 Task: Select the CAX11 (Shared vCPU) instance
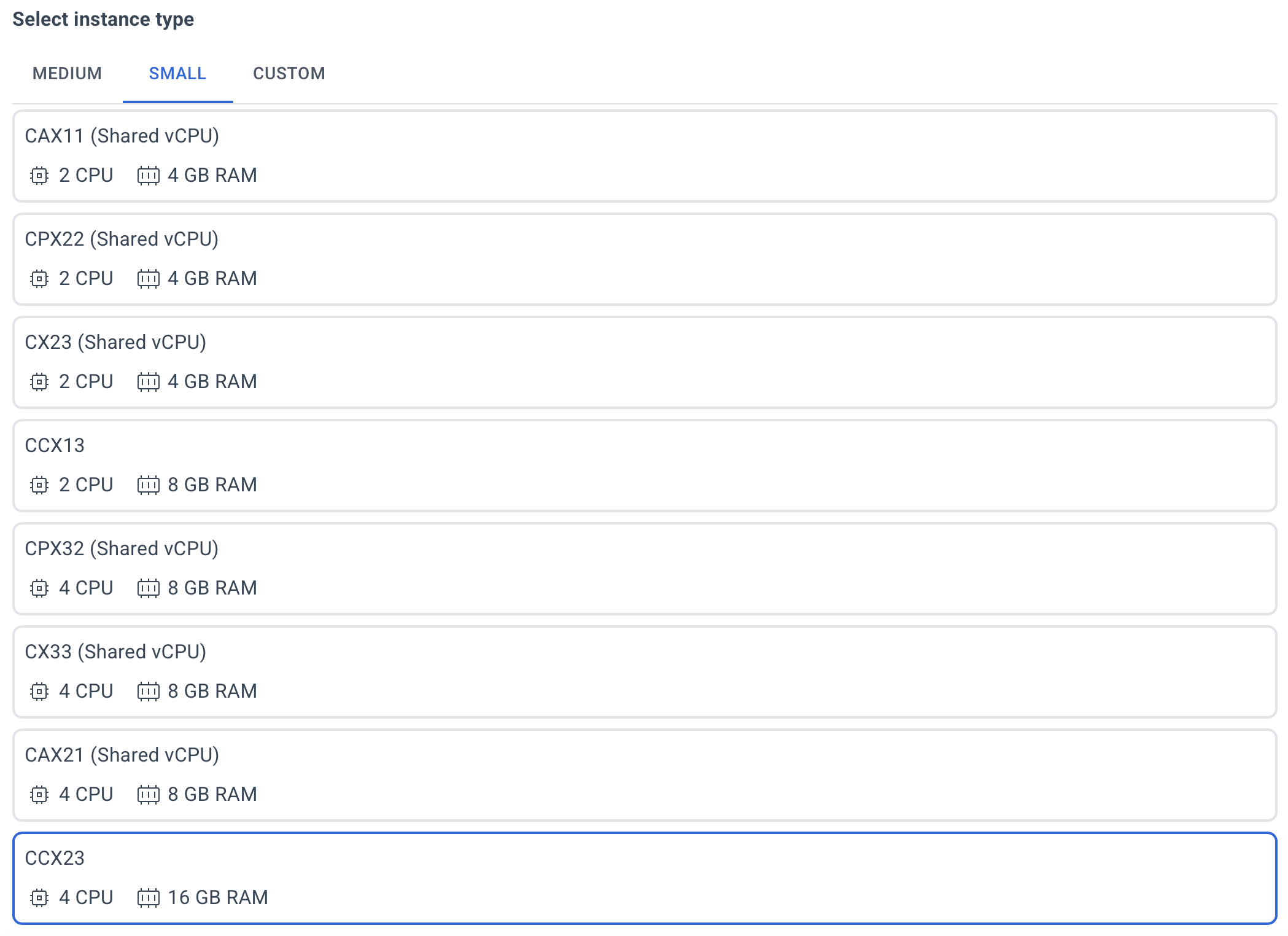click(645, 156)
